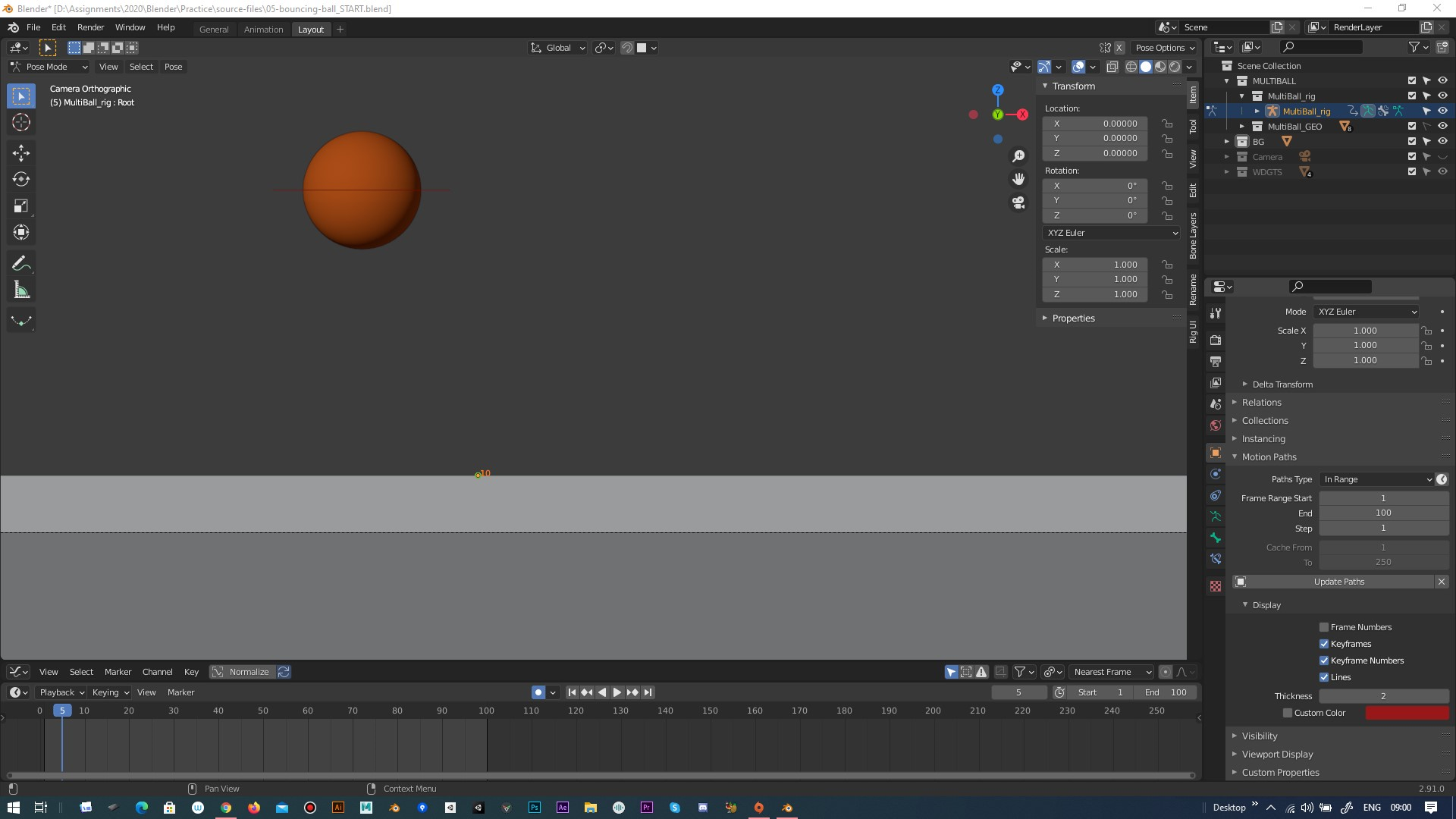Hide MultiBall_GEO using its eye toggle

coord(1443,127)
